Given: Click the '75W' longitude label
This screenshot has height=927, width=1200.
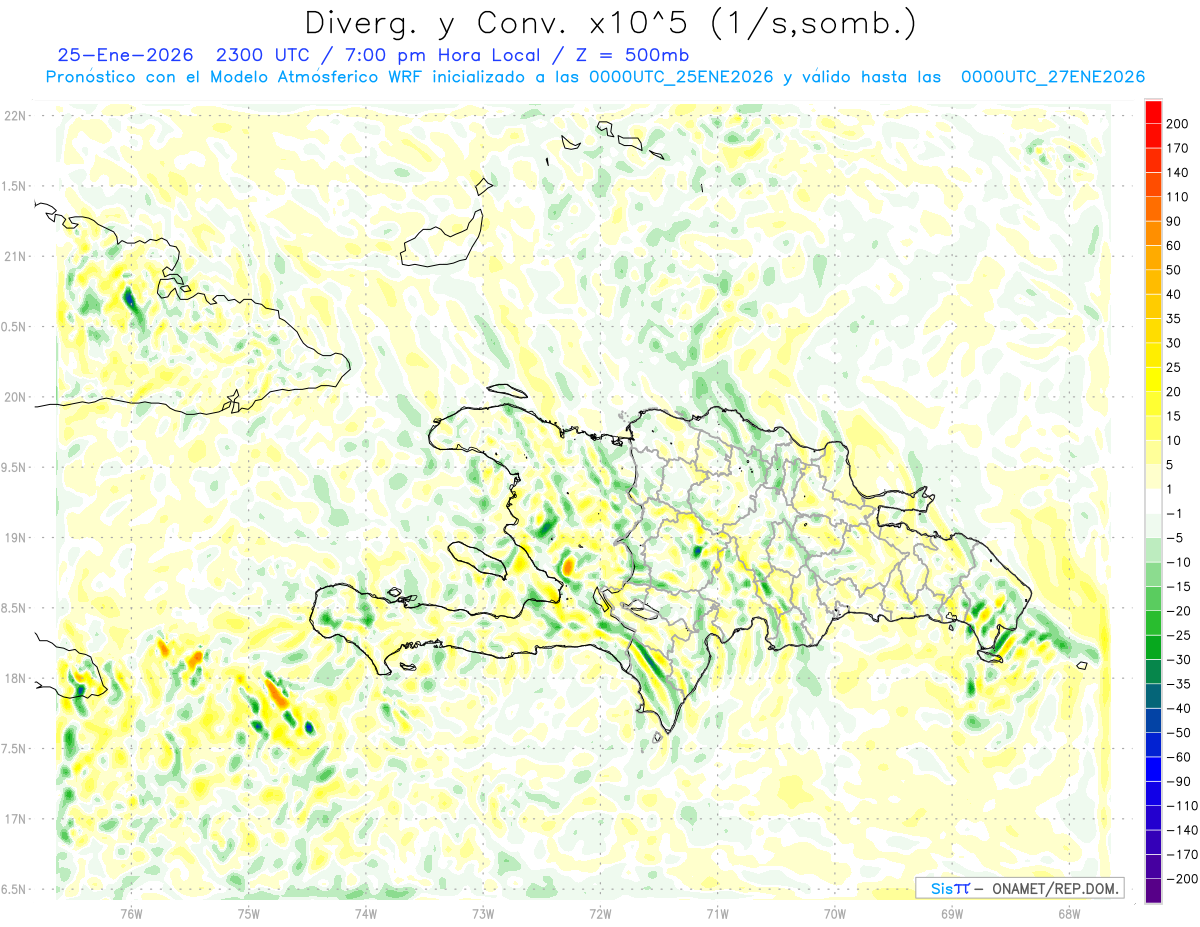Looking at the screenshot, I should tap(249, 913).
